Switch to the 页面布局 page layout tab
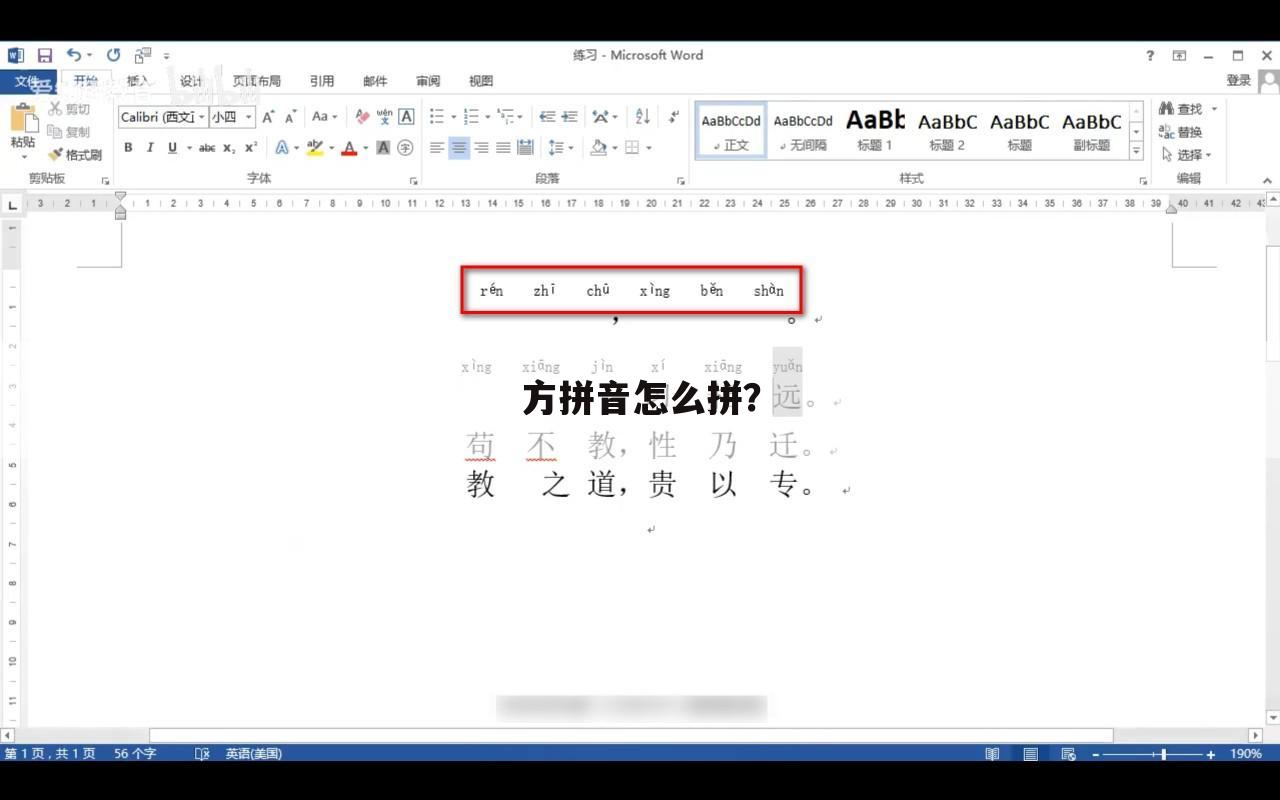The image size is (1280, 800). (x=257, y=82)
